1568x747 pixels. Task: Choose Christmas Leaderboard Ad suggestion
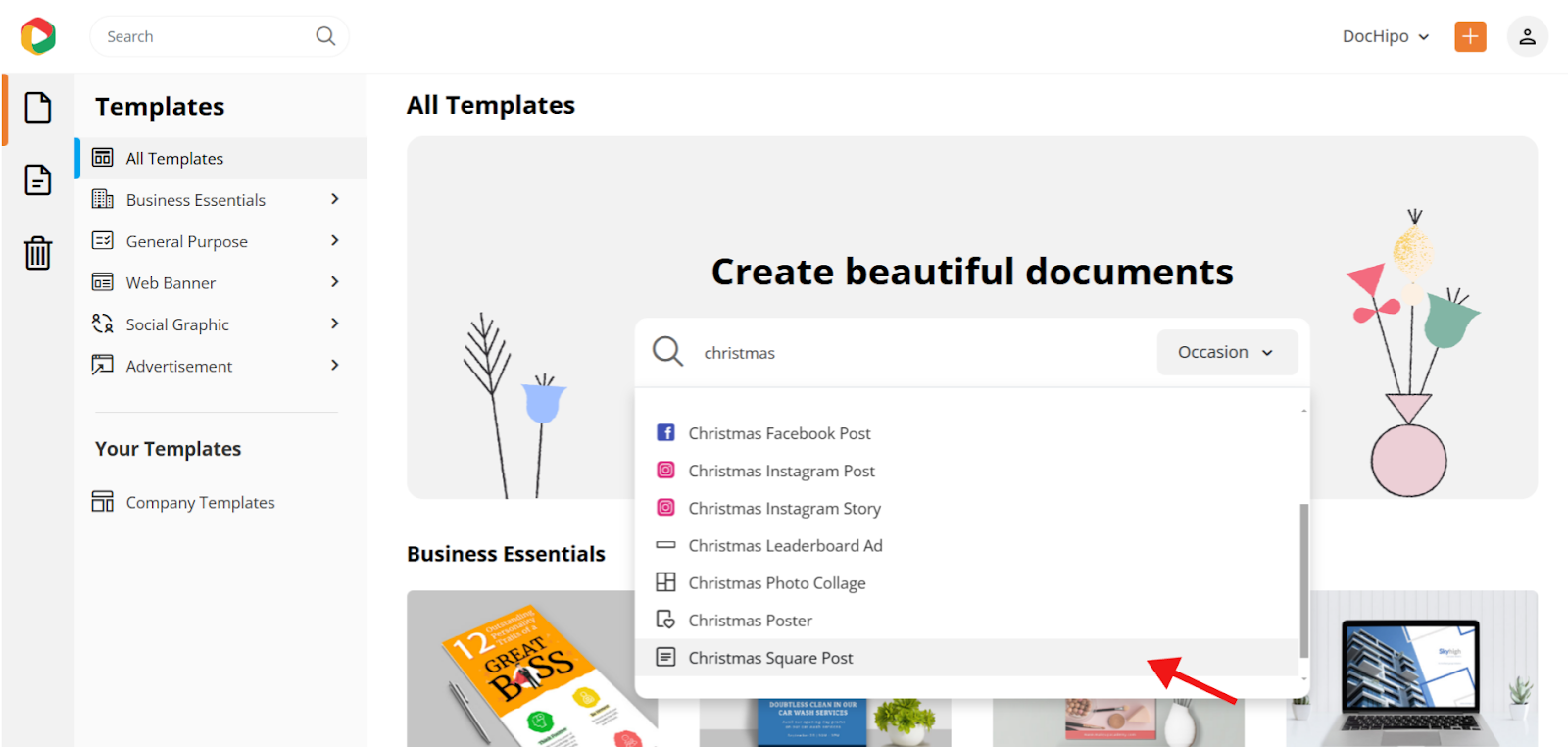[968, 545]
